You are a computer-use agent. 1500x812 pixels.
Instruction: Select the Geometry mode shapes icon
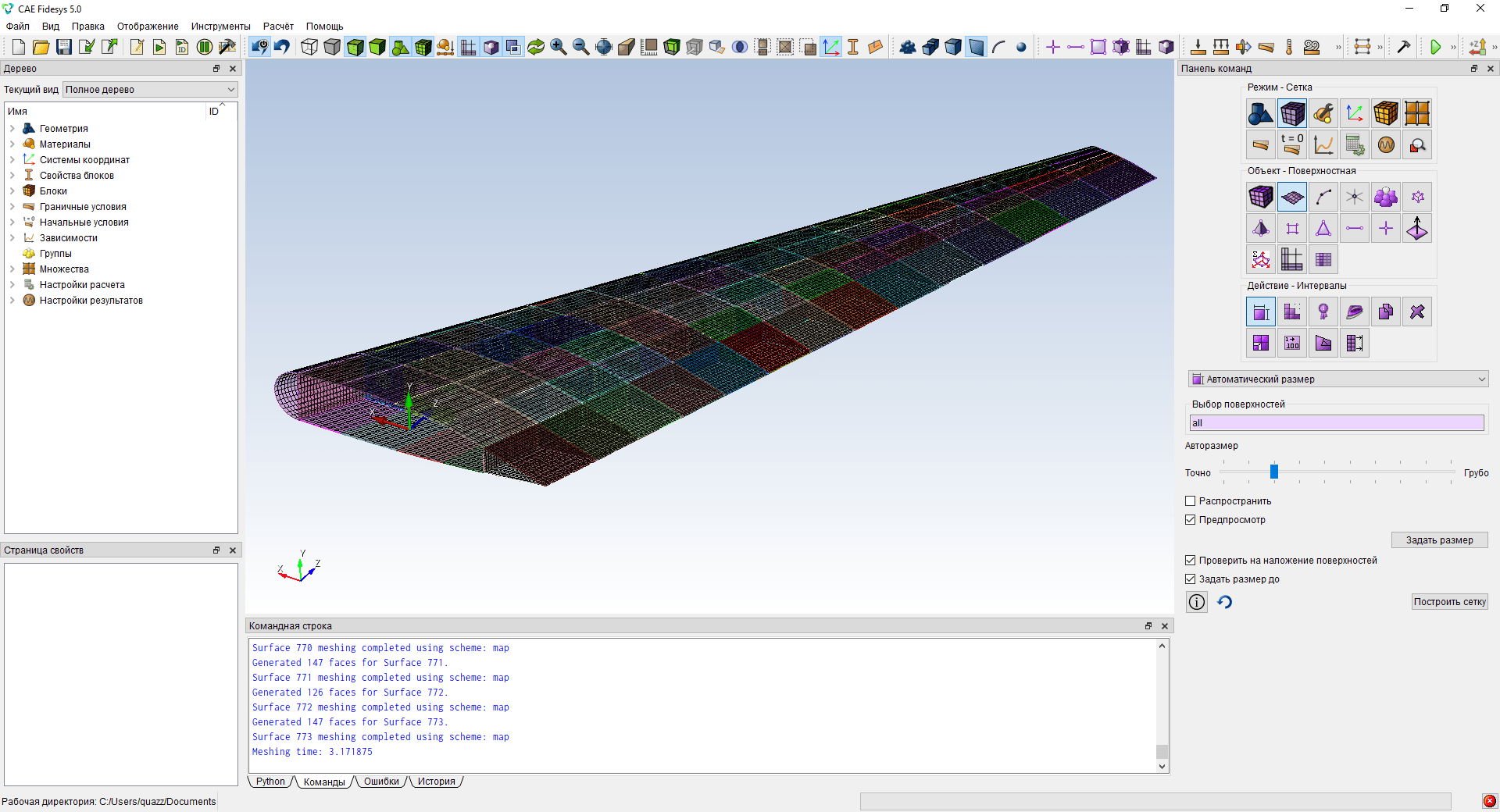[x=1260, y=114]
